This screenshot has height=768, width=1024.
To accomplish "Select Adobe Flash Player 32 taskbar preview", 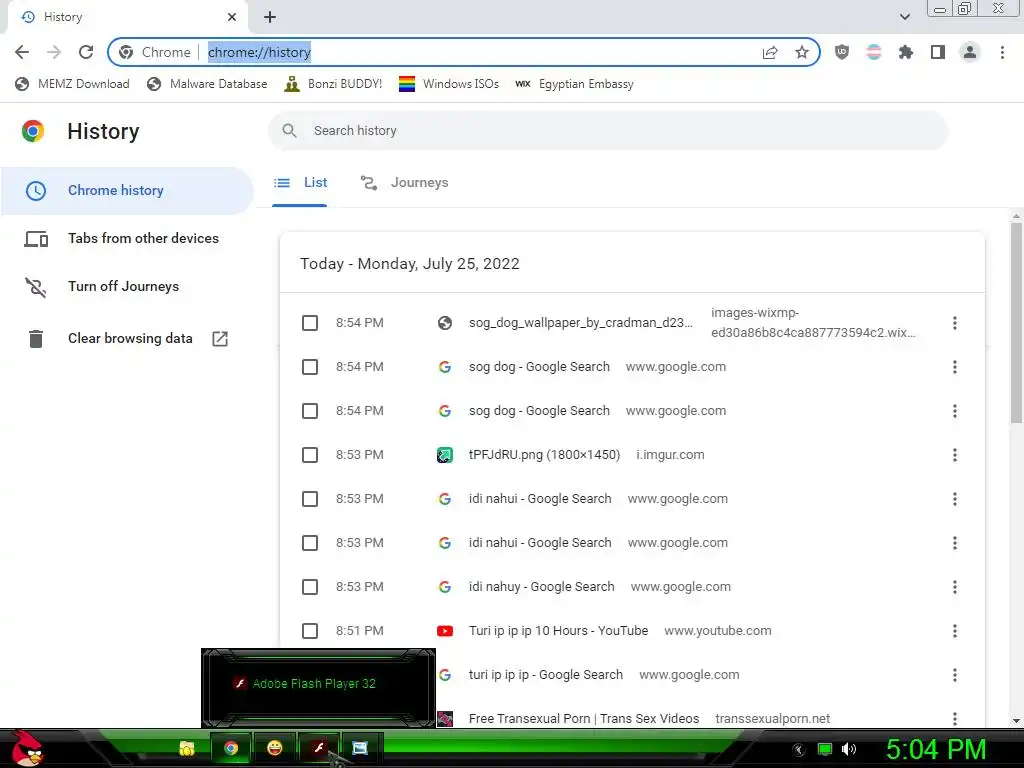I will 318,687.
